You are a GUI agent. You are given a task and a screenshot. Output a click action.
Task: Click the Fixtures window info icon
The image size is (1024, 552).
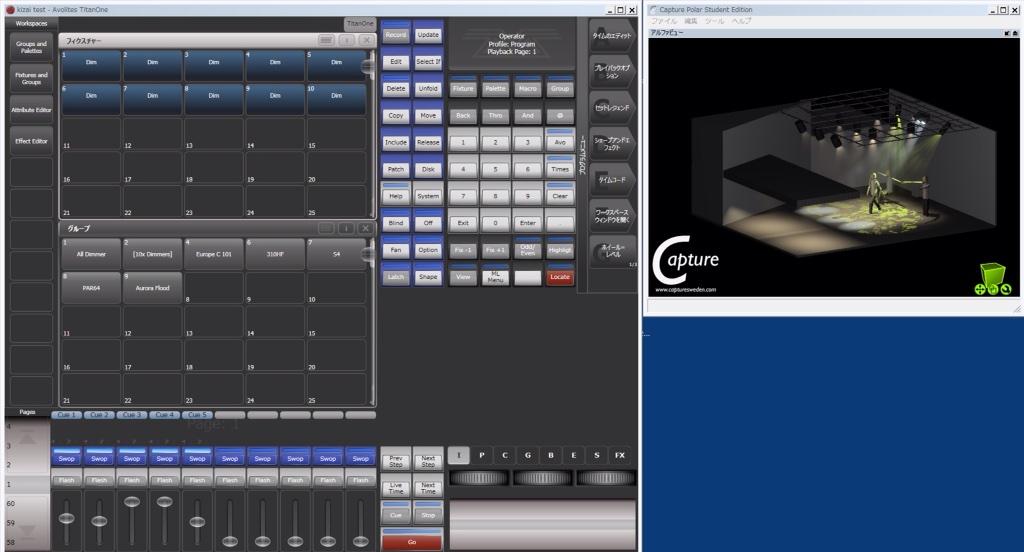coord(346,41)
